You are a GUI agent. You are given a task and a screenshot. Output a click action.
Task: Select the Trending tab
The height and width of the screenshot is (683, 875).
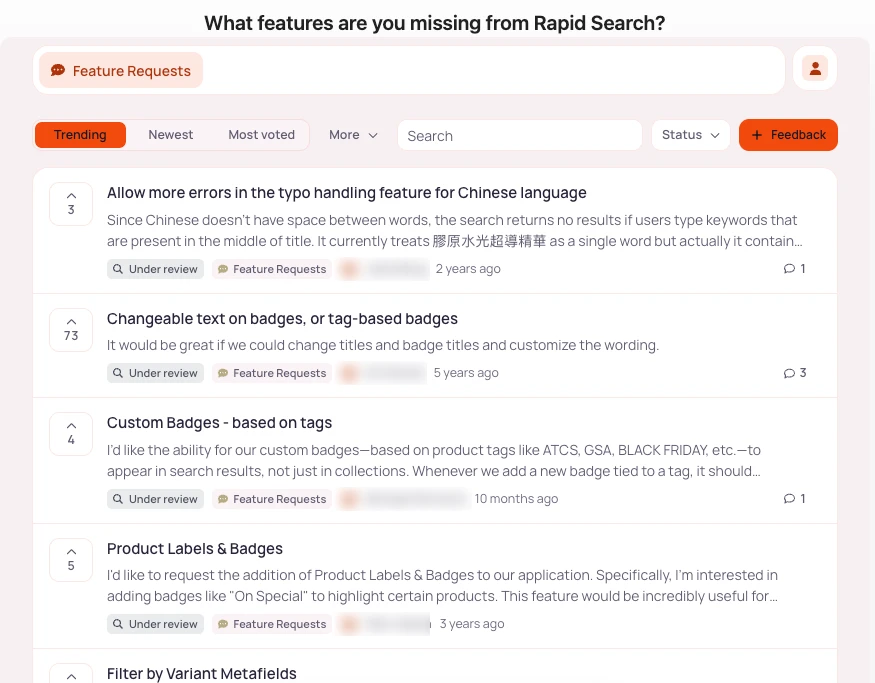[x=80, y=135]
